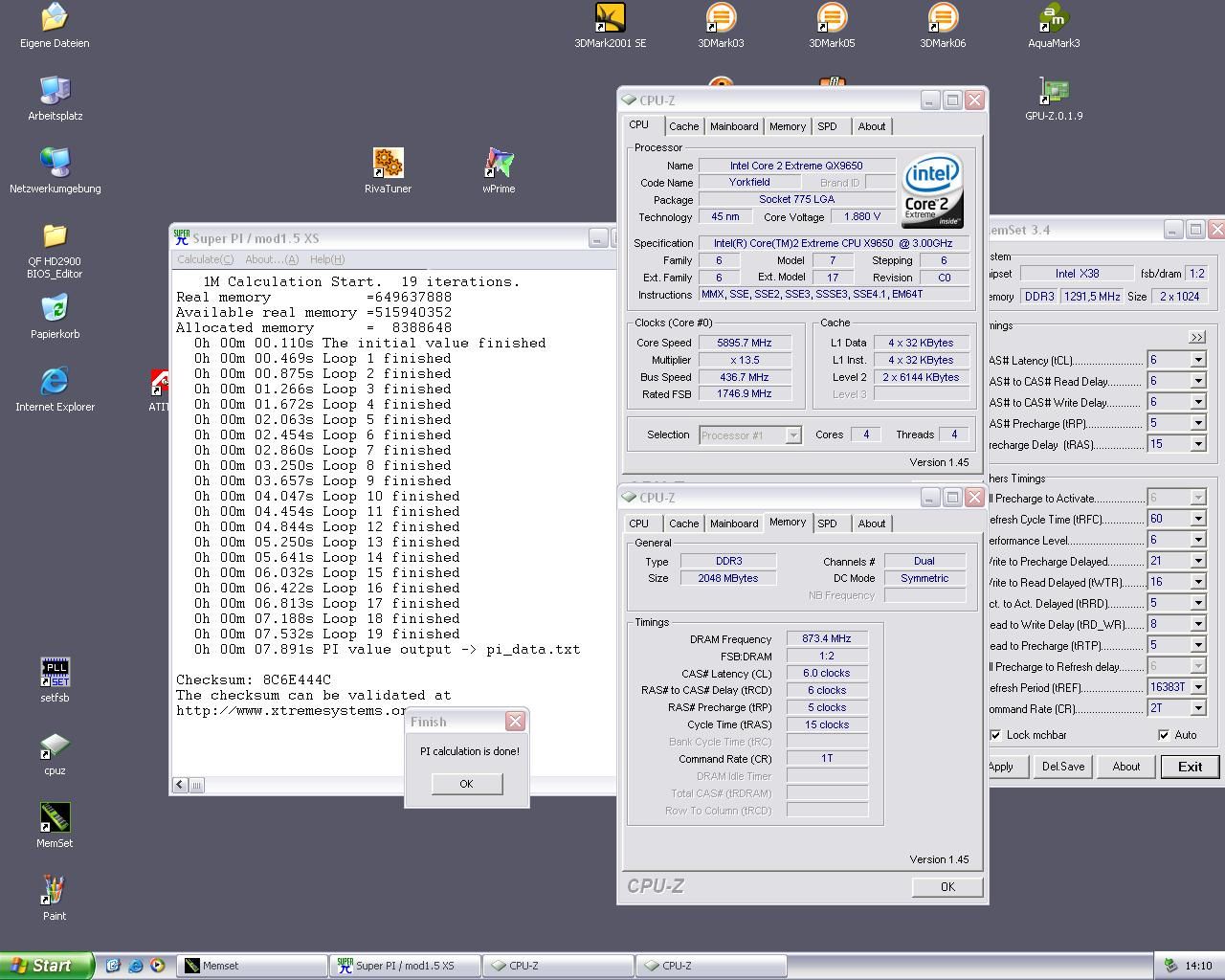This screenshot has width=1225, height=980.
Task: Open the MemSet desktop icon
Action: pyautogui.click(x=55, y=826)
